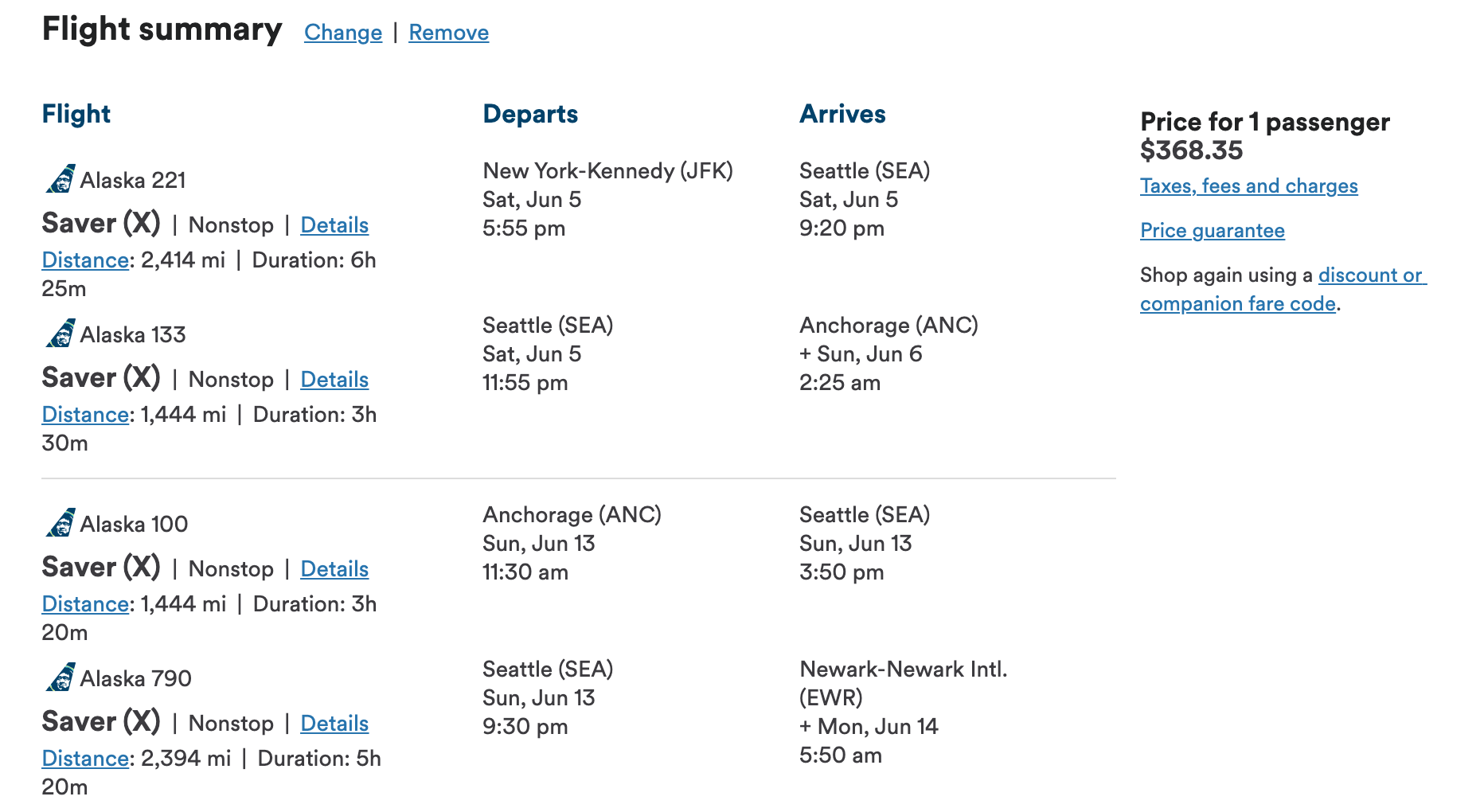View Taxes, fees and charges breakdown
This screenshot has height=812, width=1484.
click(x=1248, y=186)
